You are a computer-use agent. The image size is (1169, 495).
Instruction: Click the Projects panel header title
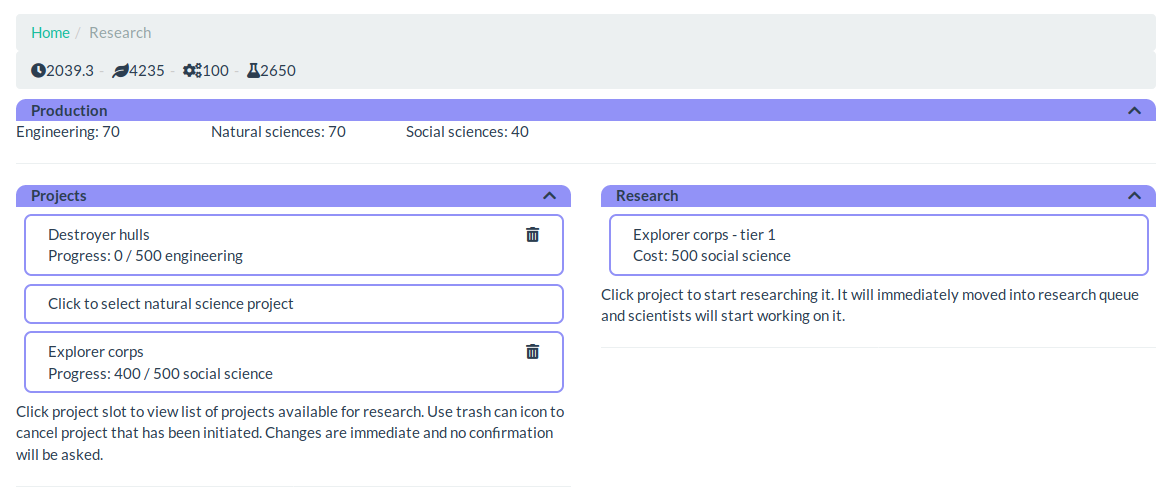59,196
